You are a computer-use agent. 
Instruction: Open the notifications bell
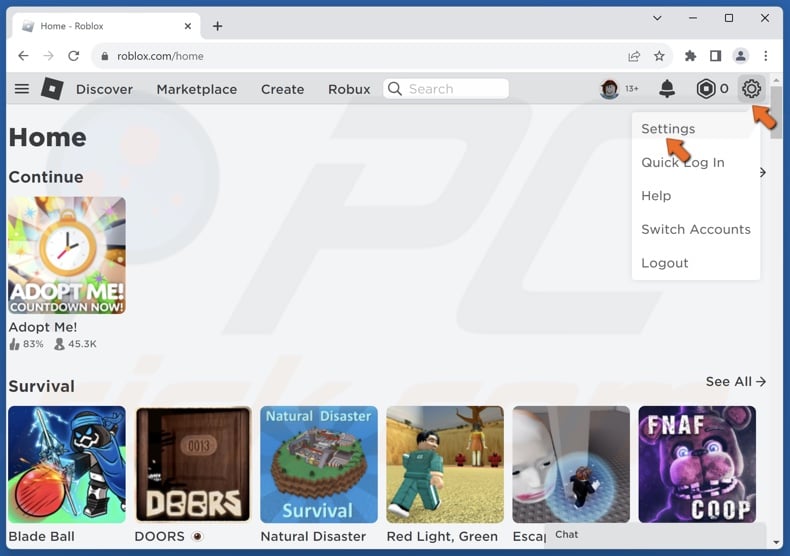click(667, 89)
